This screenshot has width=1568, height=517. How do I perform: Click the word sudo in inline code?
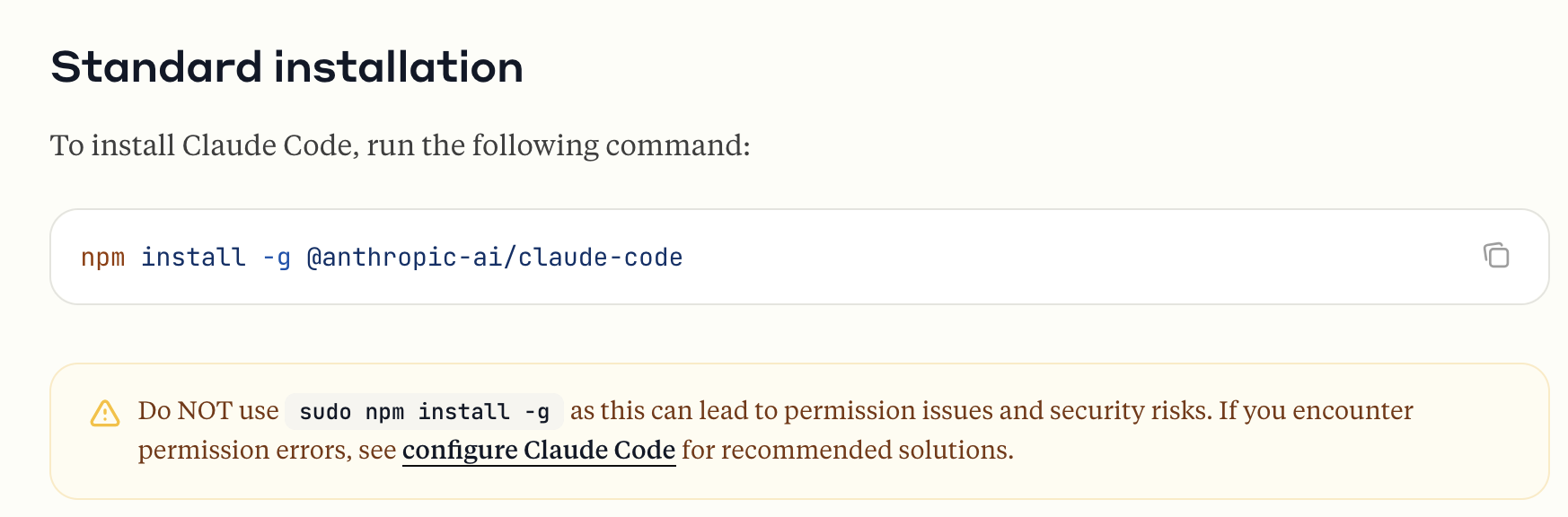click(324, 411)
